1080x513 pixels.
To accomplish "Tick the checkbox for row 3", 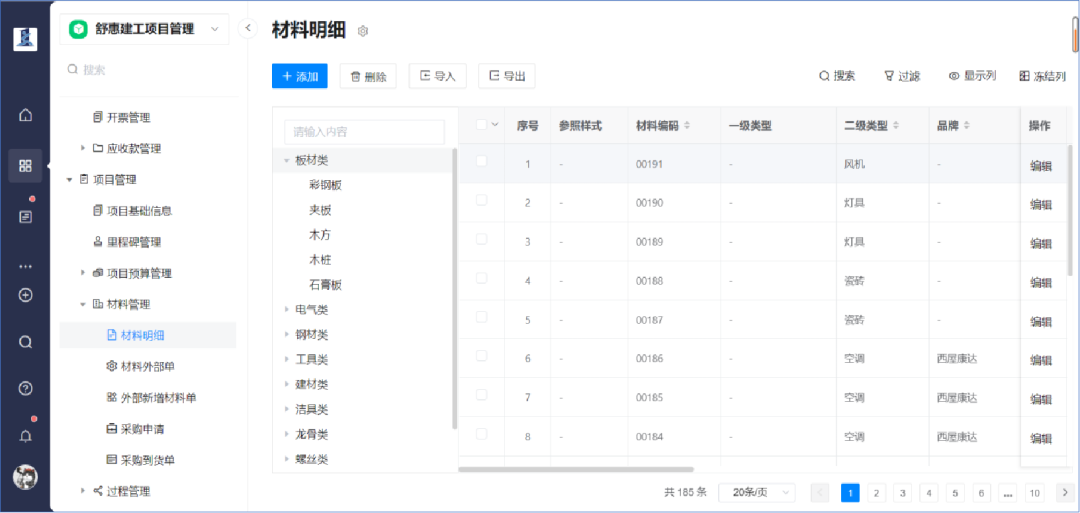I will (x=481, y=238).
